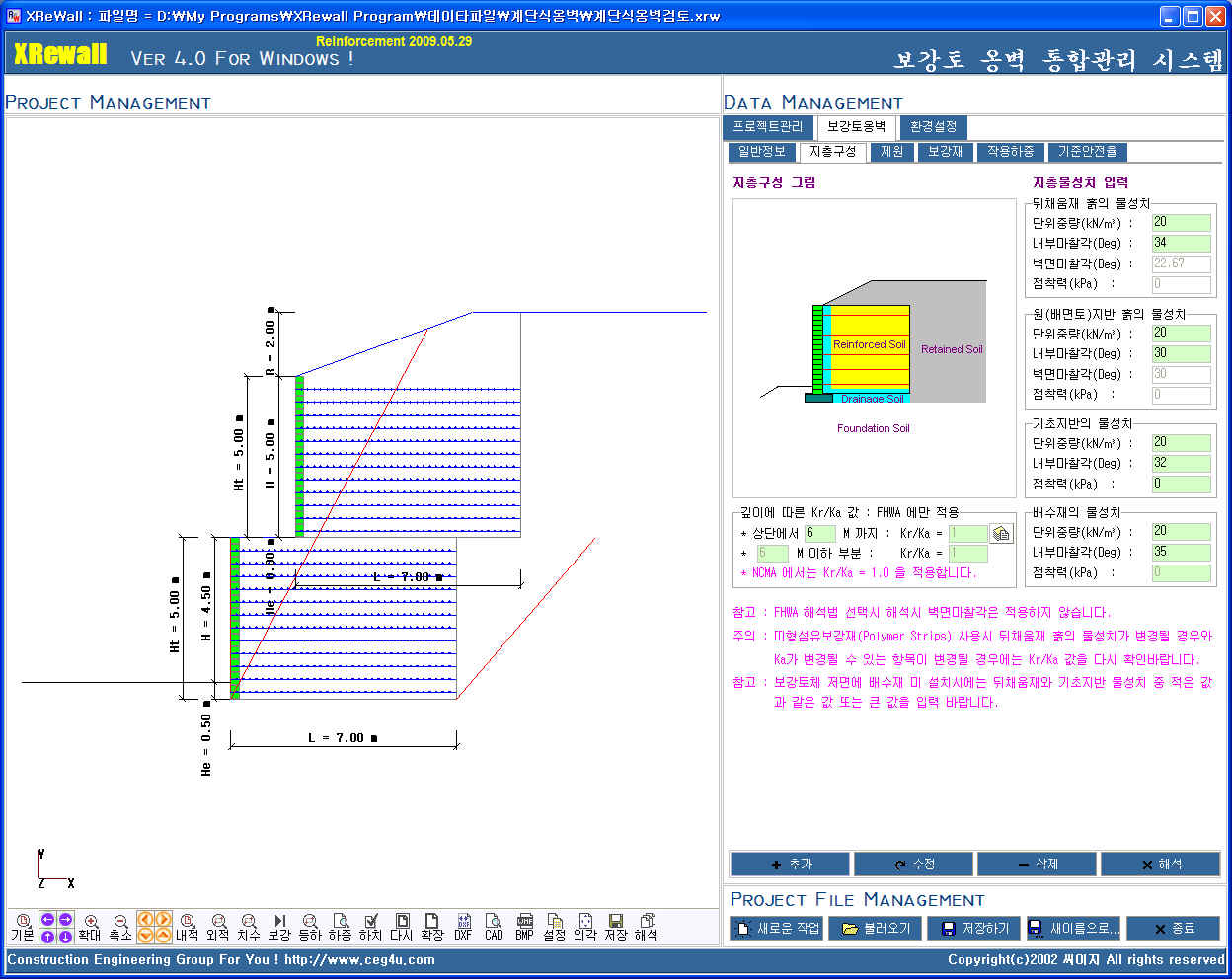Screen dimensions: 1232x979
Task: Edit the 상단에서 depth field showing 6
Action: [819, 533]
